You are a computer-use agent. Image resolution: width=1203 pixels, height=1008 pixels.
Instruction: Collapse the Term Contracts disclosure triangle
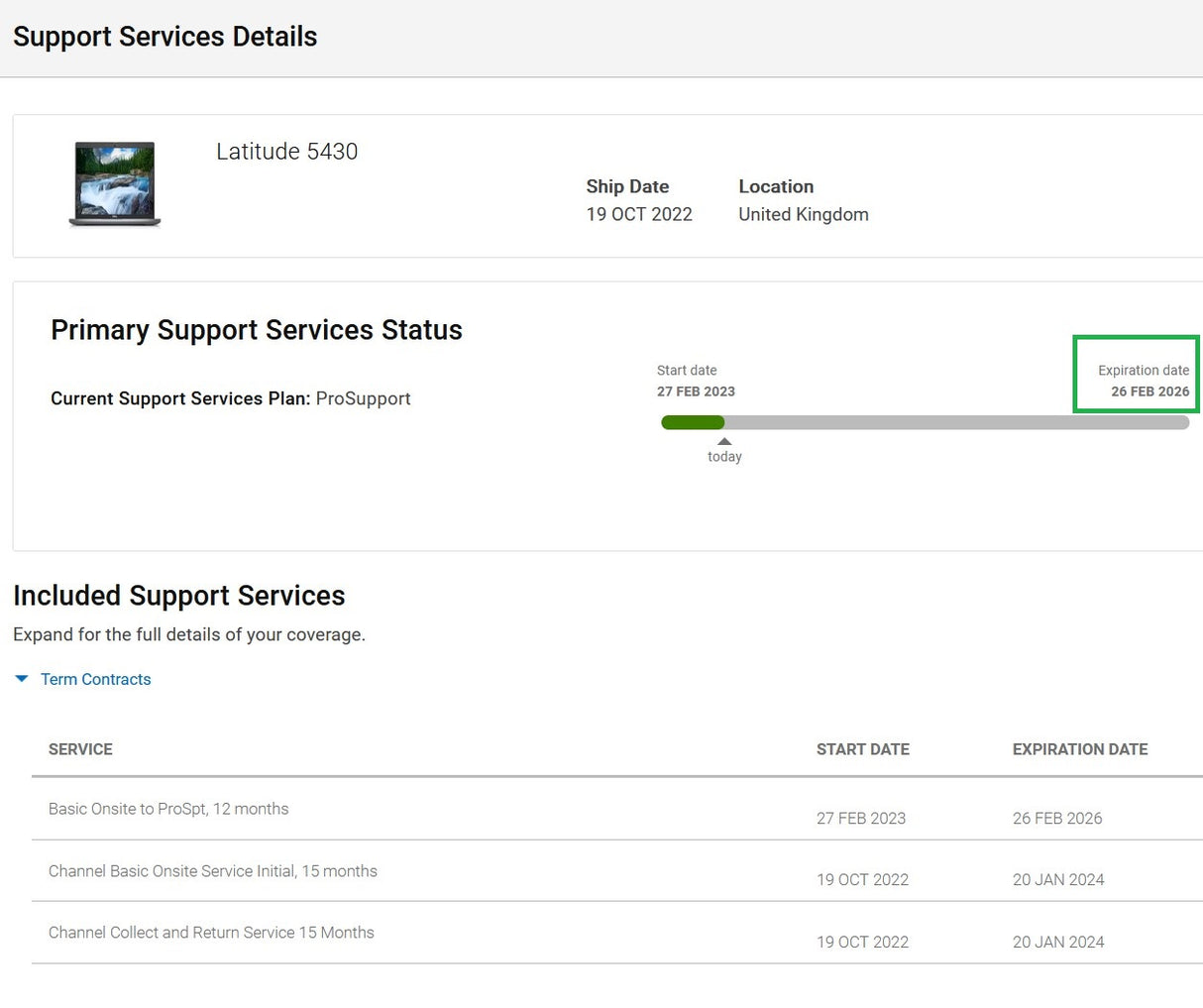(x=22, y=679)
